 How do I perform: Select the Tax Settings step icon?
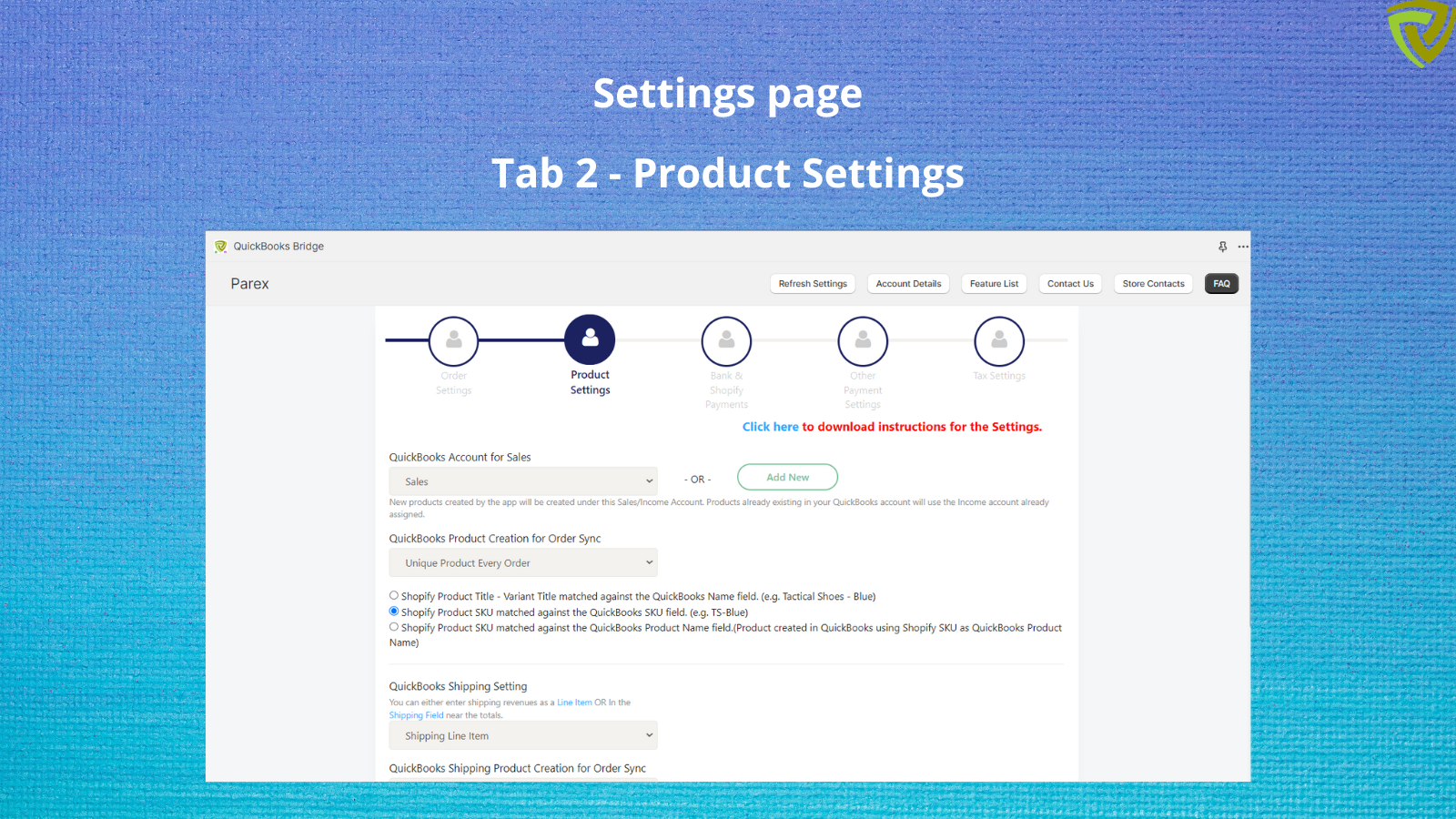(998, 339)
